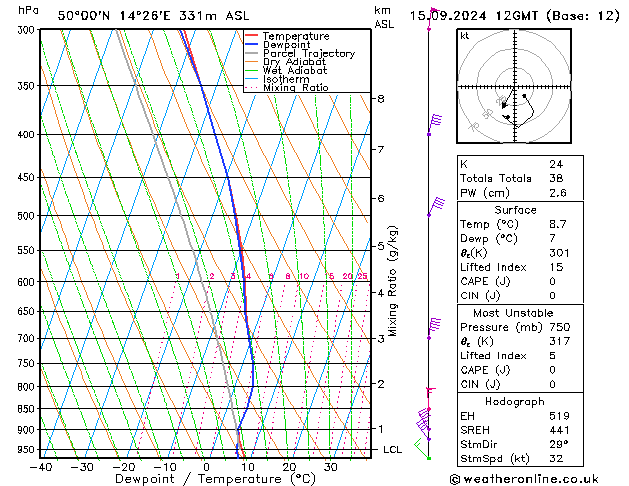
Task: Click the Surface section header
Action: point(515,211)
